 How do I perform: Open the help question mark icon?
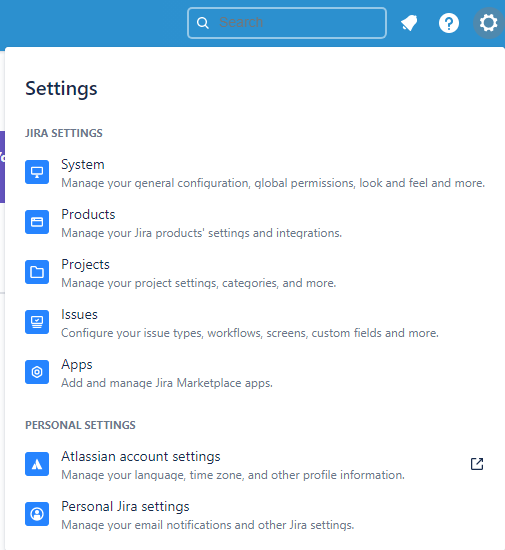click(449, 23)
